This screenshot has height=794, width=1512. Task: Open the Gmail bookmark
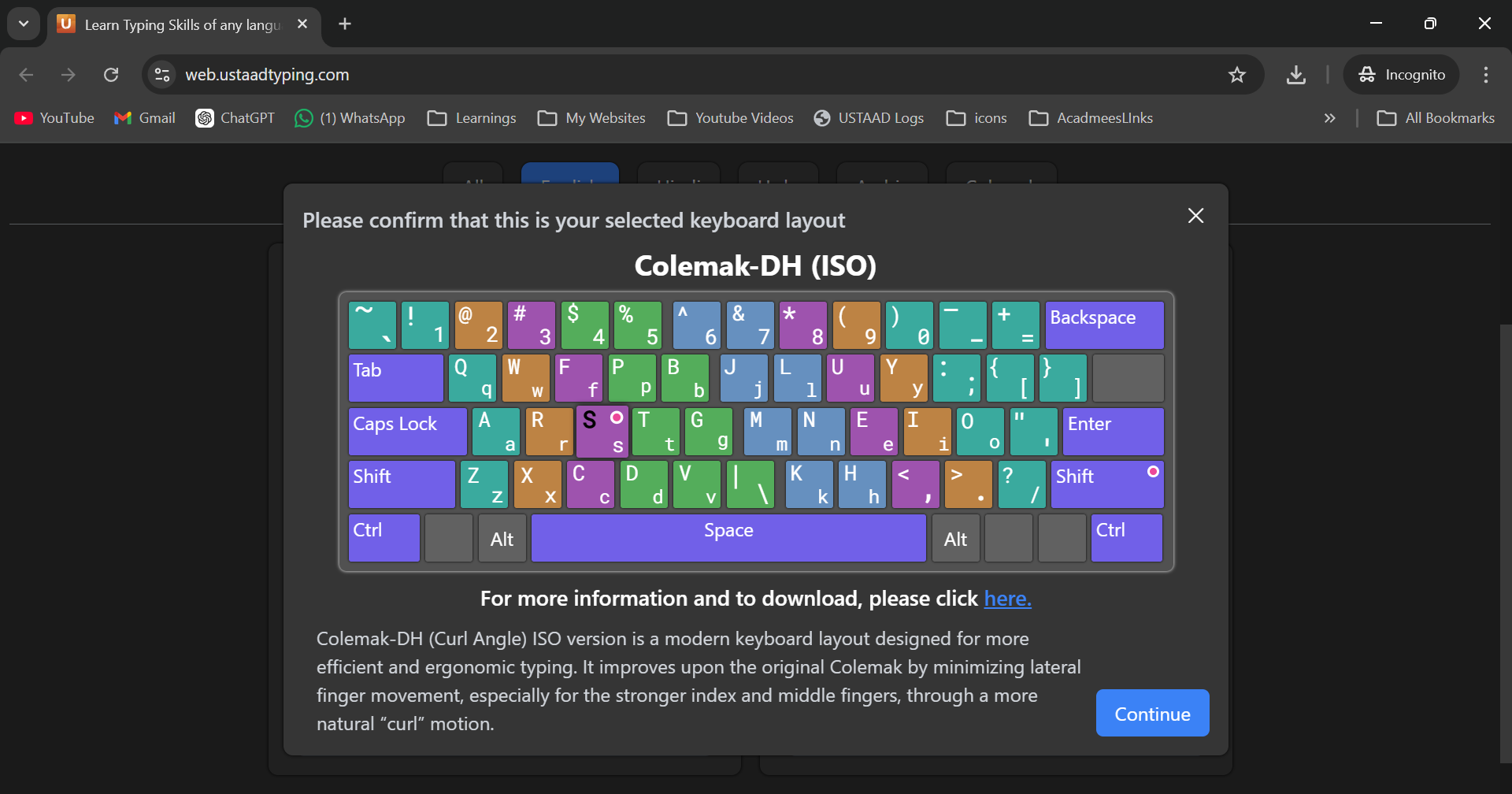pyautogui.click(x=145, y=118)
